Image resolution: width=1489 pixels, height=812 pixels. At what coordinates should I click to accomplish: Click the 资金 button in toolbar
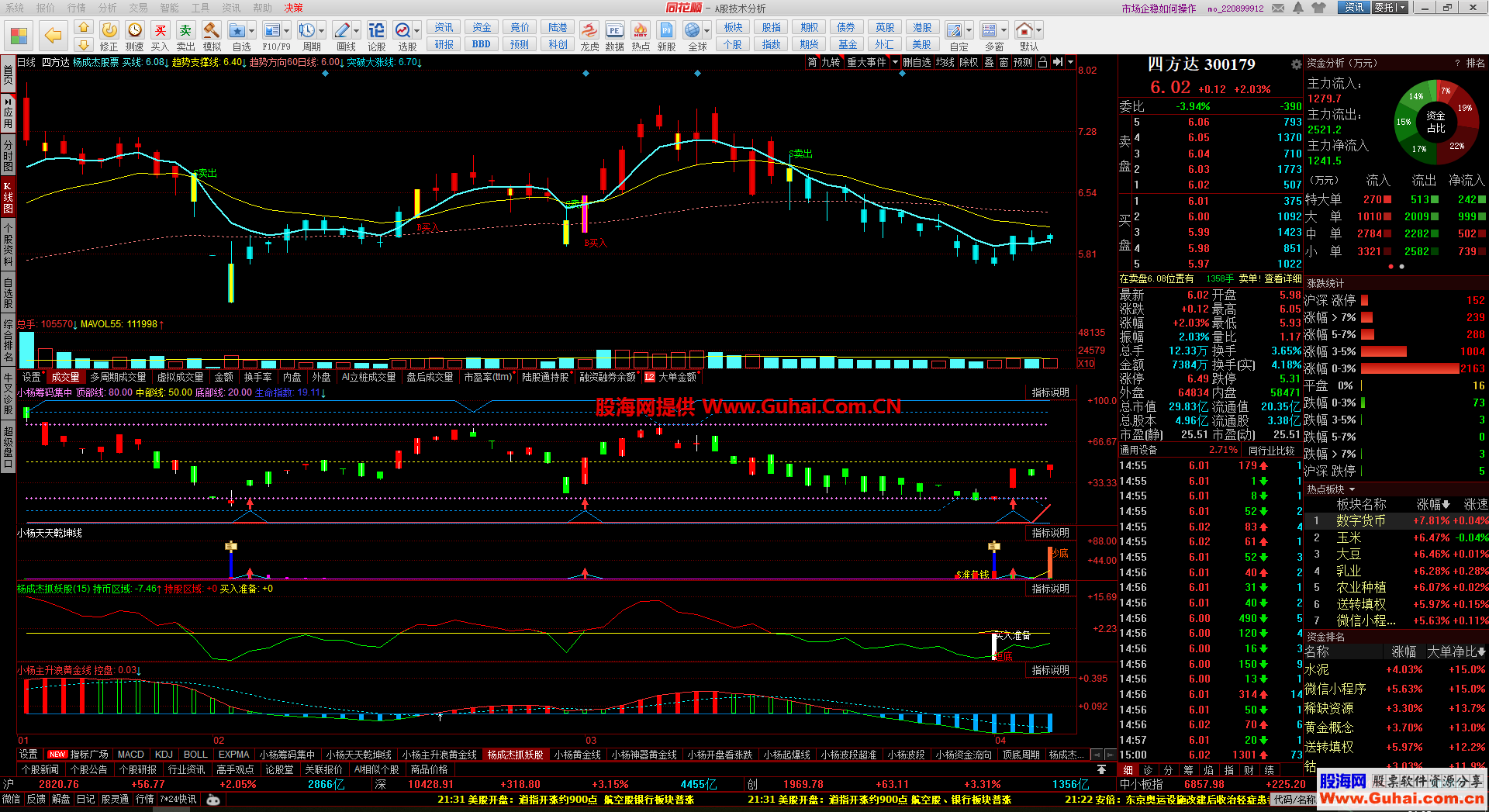click(x=482, y=27)
